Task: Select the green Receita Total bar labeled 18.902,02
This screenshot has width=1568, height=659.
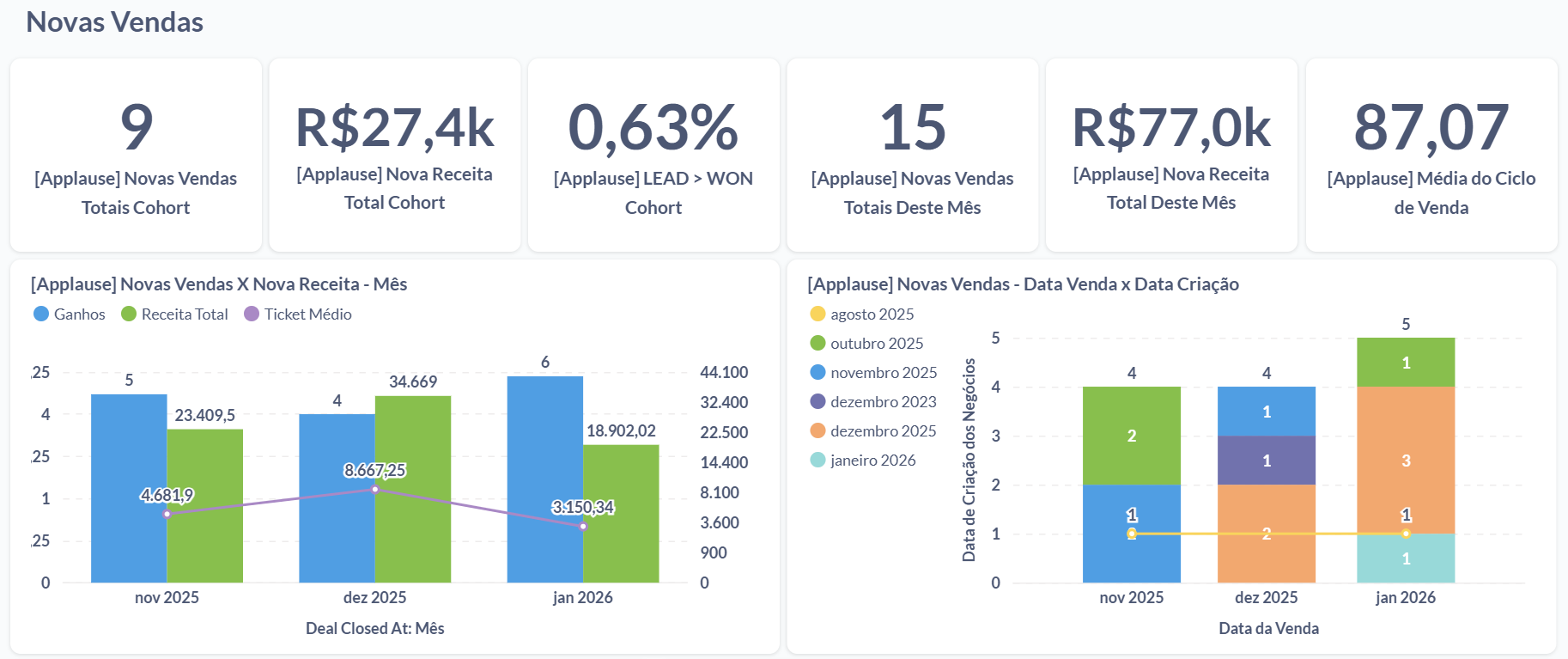Action: click(622, 514)
